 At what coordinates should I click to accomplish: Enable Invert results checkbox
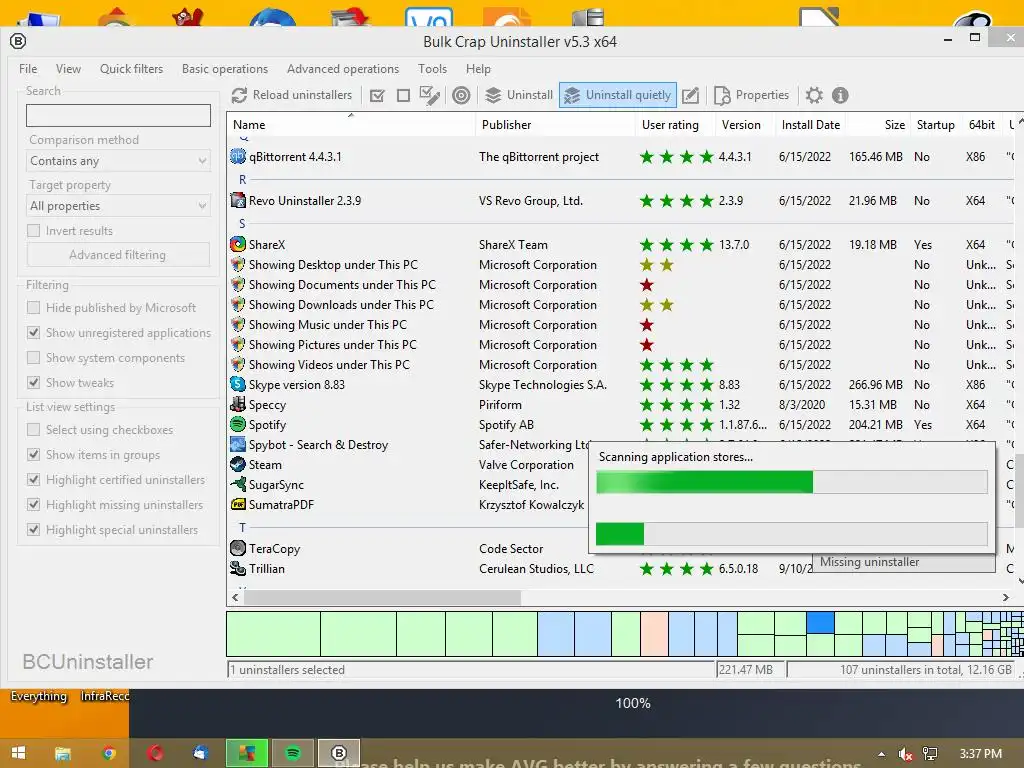click(x=33, y=231)
